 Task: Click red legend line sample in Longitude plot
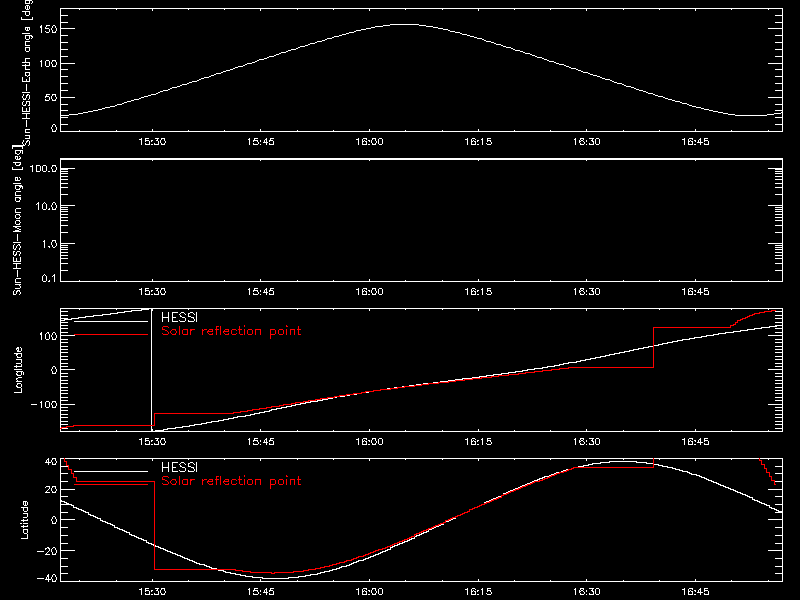pos(111,335)
